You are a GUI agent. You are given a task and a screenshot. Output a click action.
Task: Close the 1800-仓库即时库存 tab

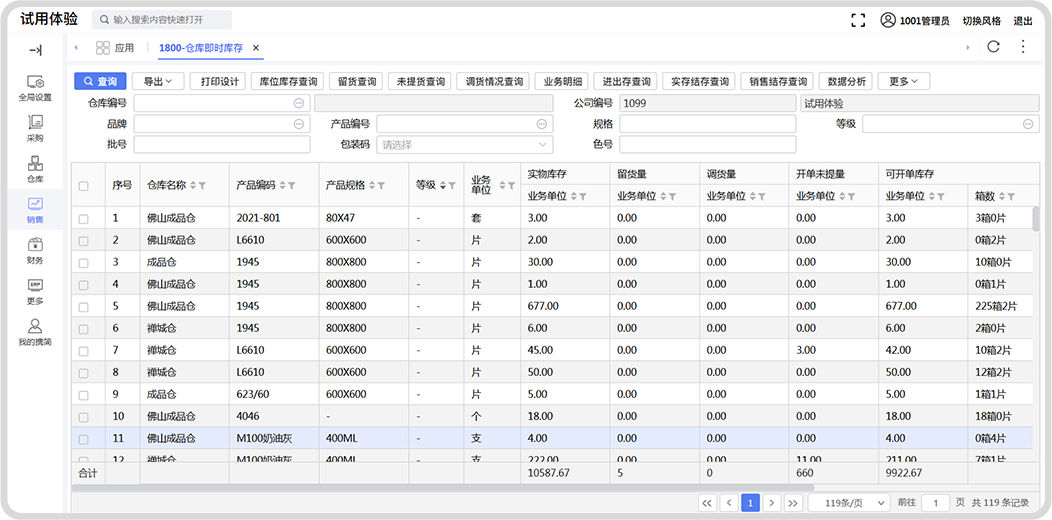[x=256, y=48]
